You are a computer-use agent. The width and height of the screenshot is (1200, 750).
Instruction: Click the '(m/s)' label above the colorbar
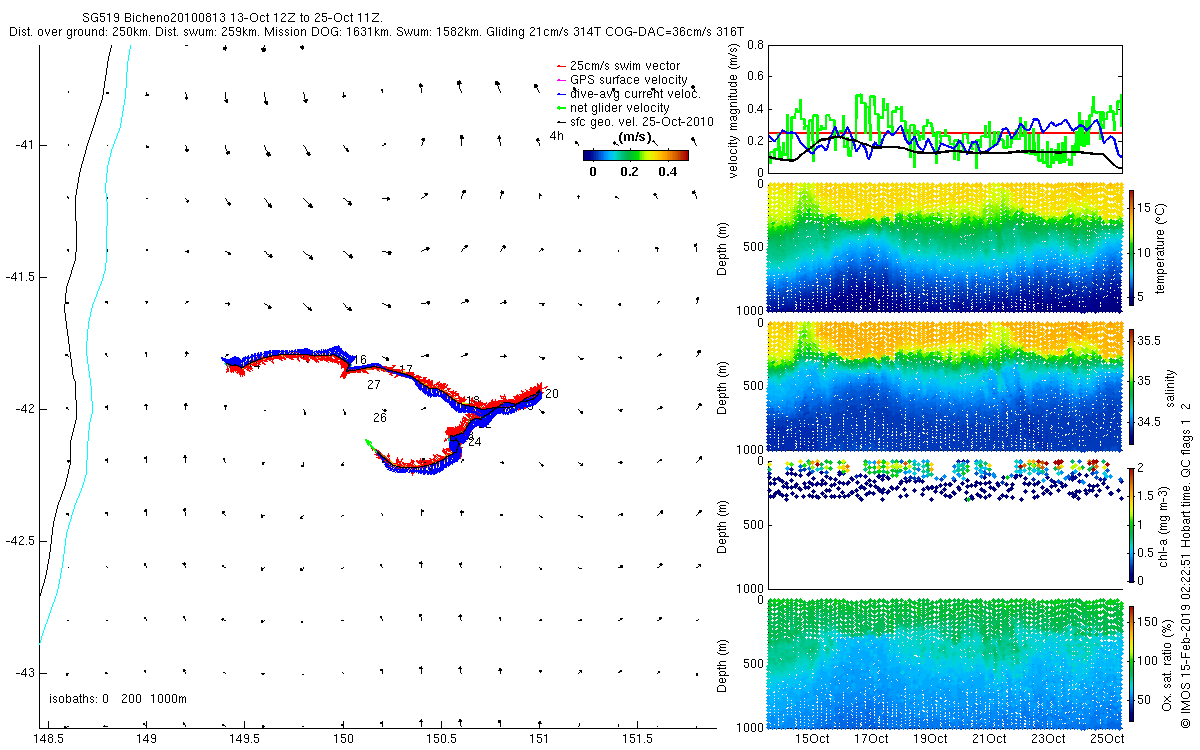tap(636, 137)
